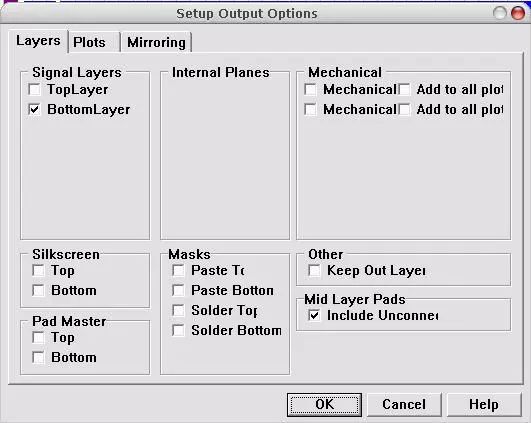Enable Pad Master Top checkbox
Image resolution: width=531 pixels, height=423 pixels.
[x=38, y=338]
